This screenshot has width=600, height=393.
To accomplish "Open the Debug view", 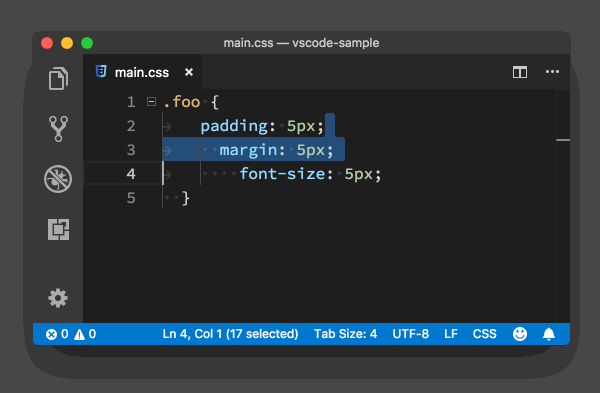I will (x=58, y=179).
